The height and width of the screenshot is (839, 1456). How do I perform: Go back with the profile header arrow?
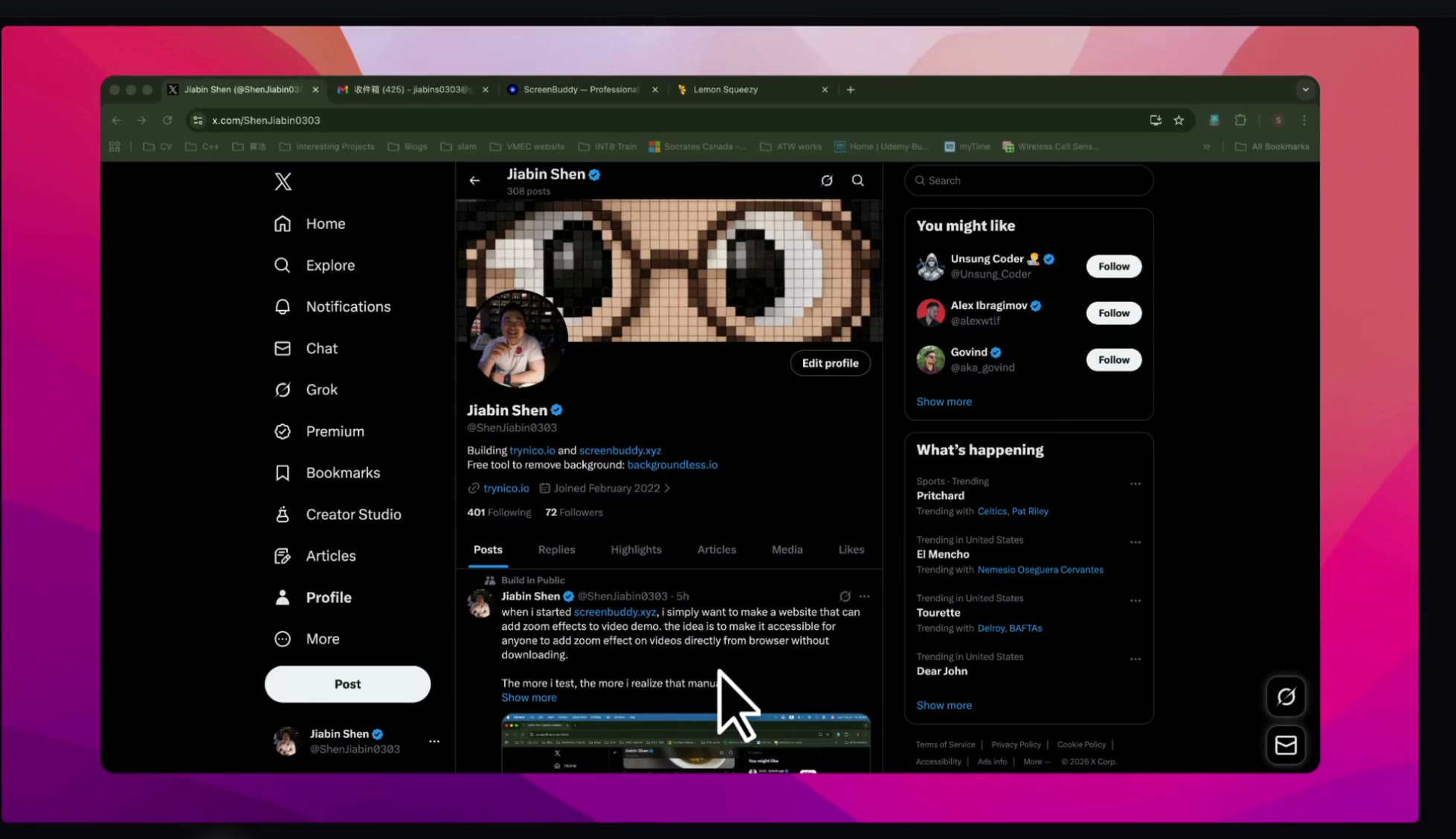(474, 181)
